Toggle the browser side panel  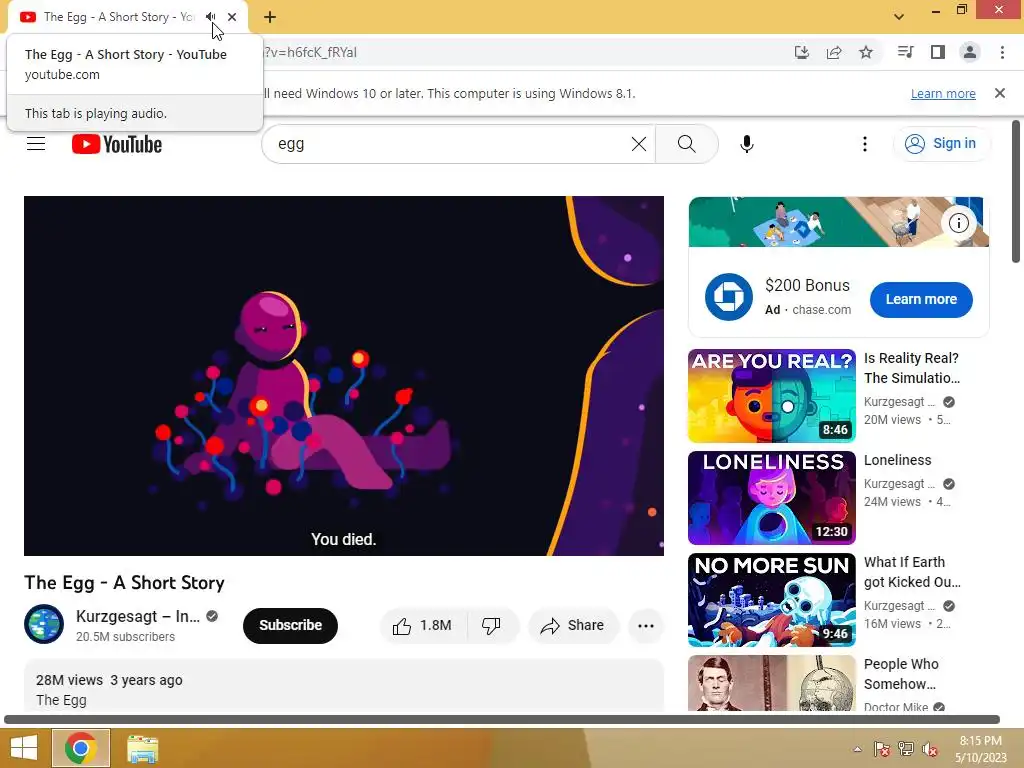point(938,52)
